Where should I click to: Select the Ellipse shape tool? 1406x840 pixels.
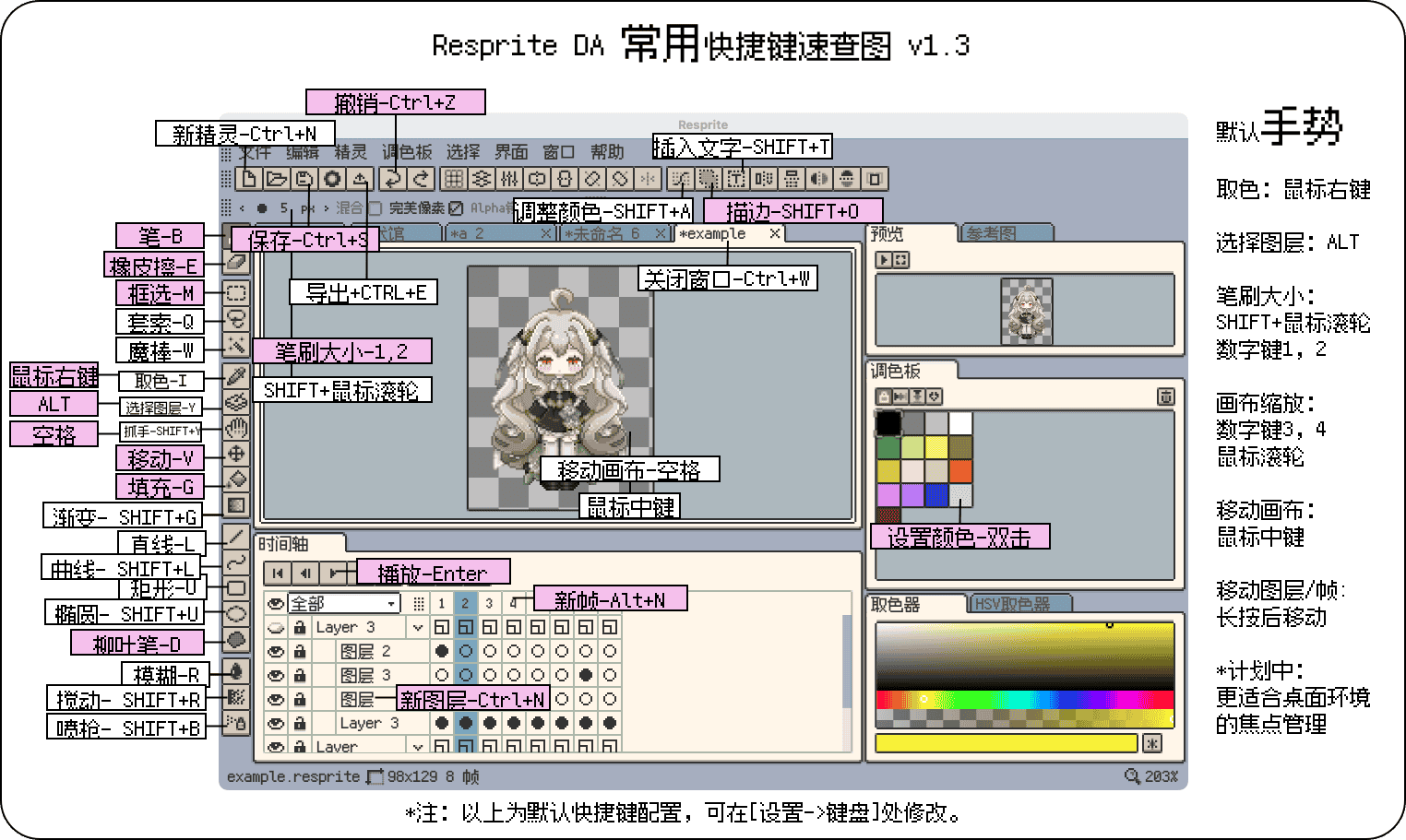tap(237, 613)
